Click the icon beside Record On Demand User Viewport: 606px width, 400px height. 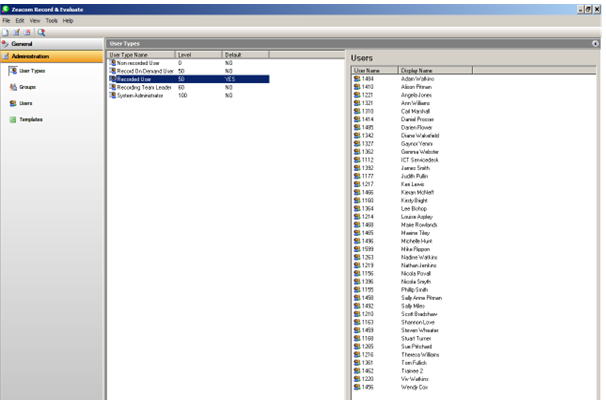point(113,71)
